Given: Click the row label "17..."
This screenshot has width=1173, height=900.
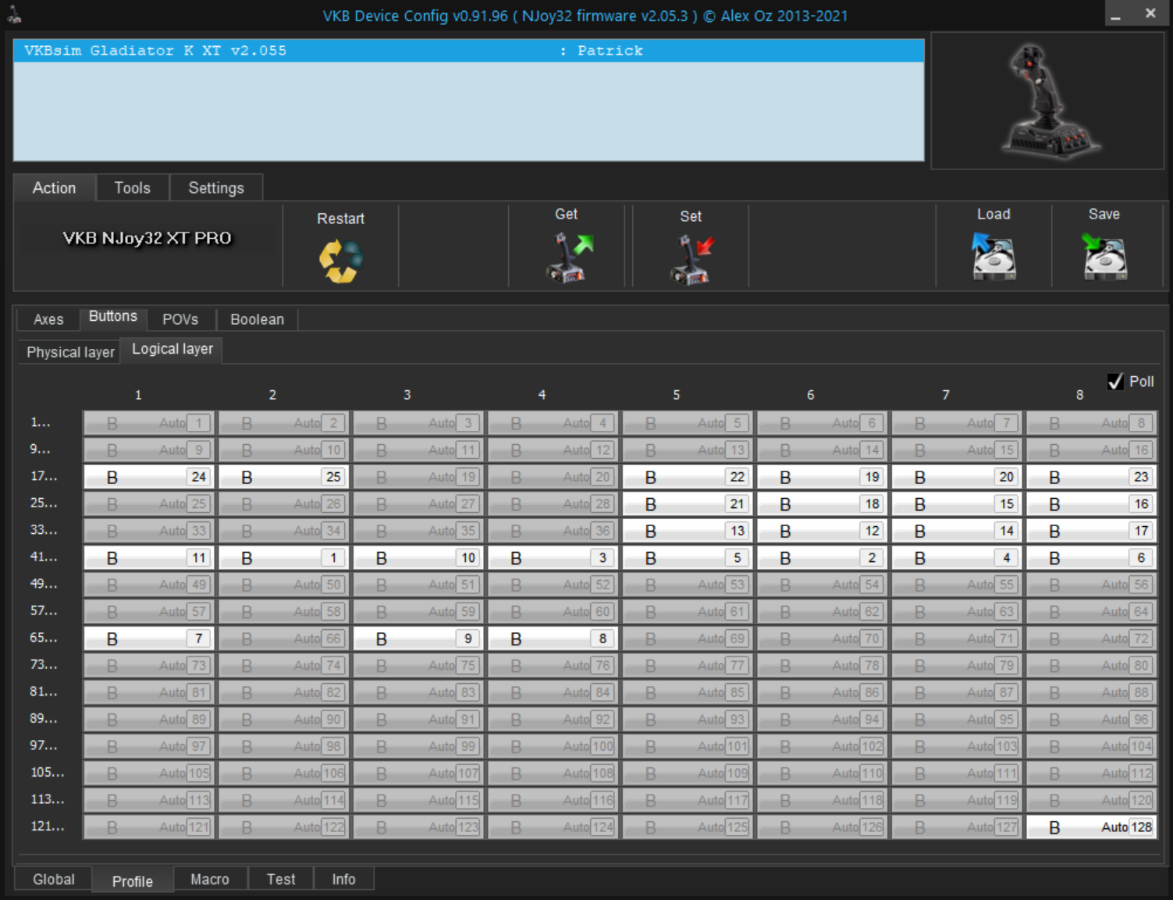Looking at the screenshot, I should point(43,477).
